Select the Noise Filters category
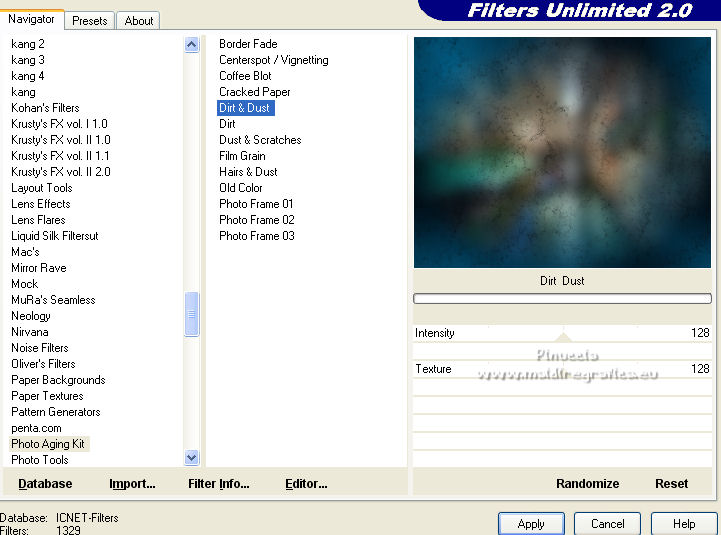Image resolution: width=721 pixels, height=535 pixels. coord(40,348)
